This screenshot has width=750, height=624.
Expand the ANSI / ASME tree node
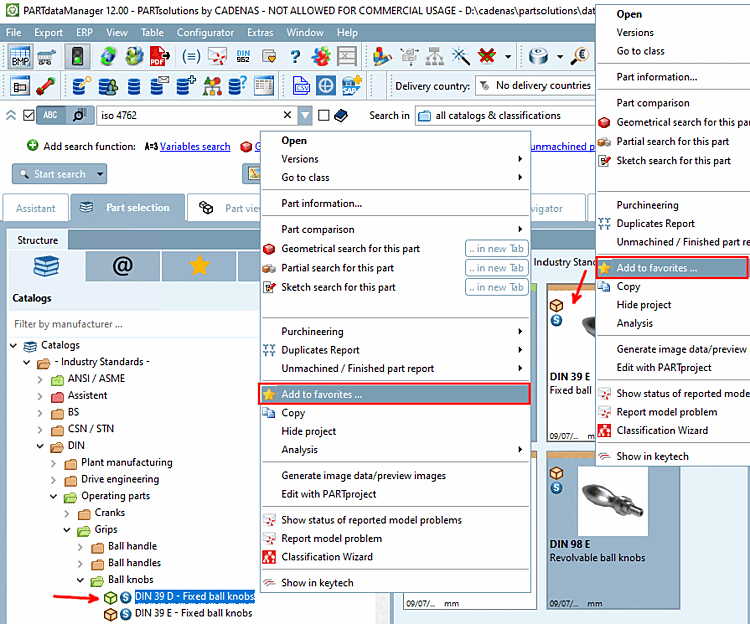point(40,379)
